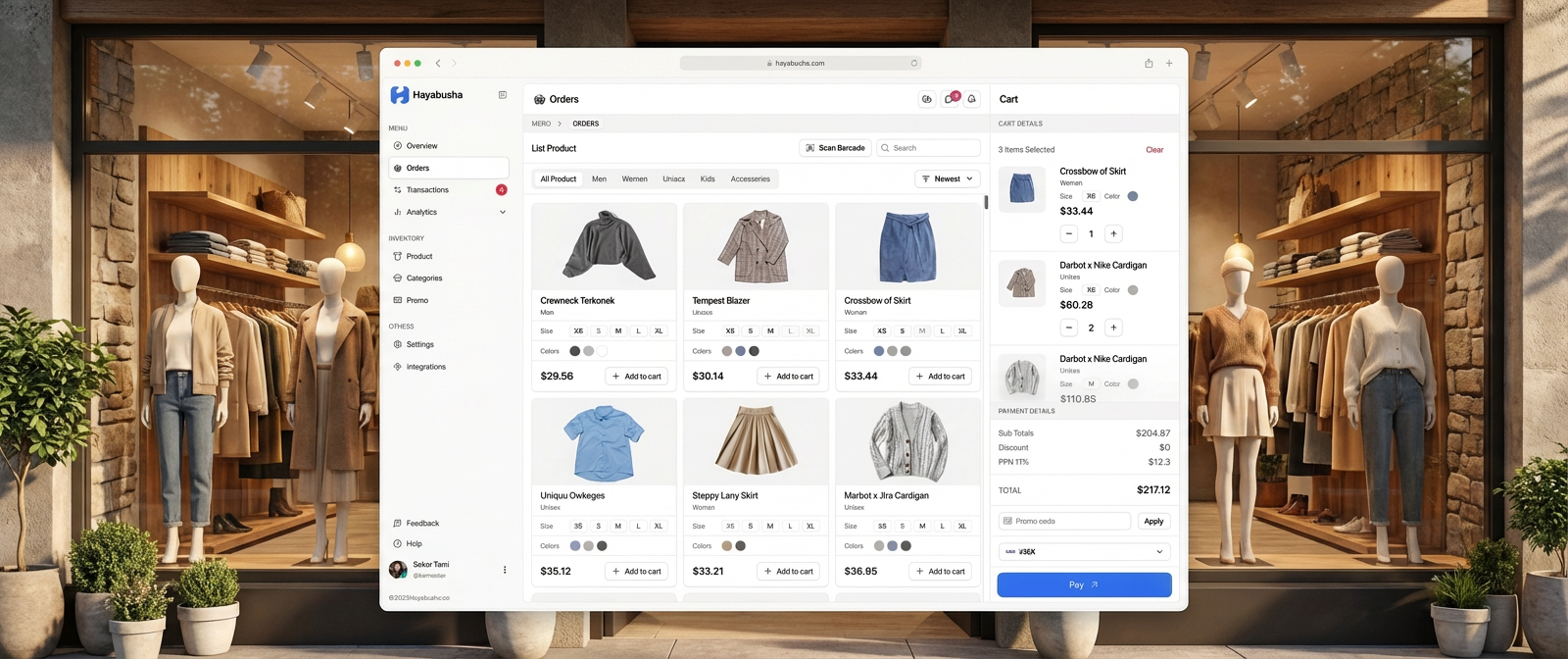Click the browser share icon
The image size is (1568, 659).
click(x=1149, y=63)
